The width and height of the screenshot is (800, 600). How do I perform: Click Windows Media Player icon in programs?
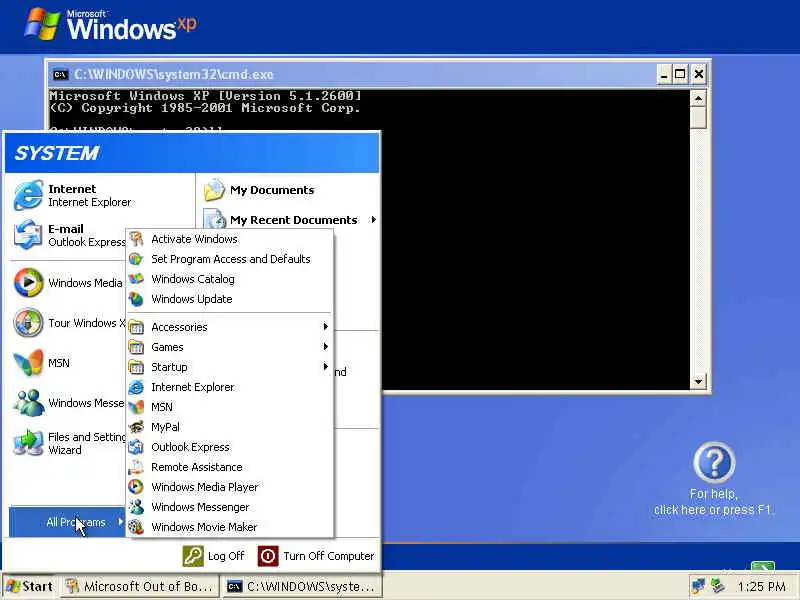pos(136,487)
